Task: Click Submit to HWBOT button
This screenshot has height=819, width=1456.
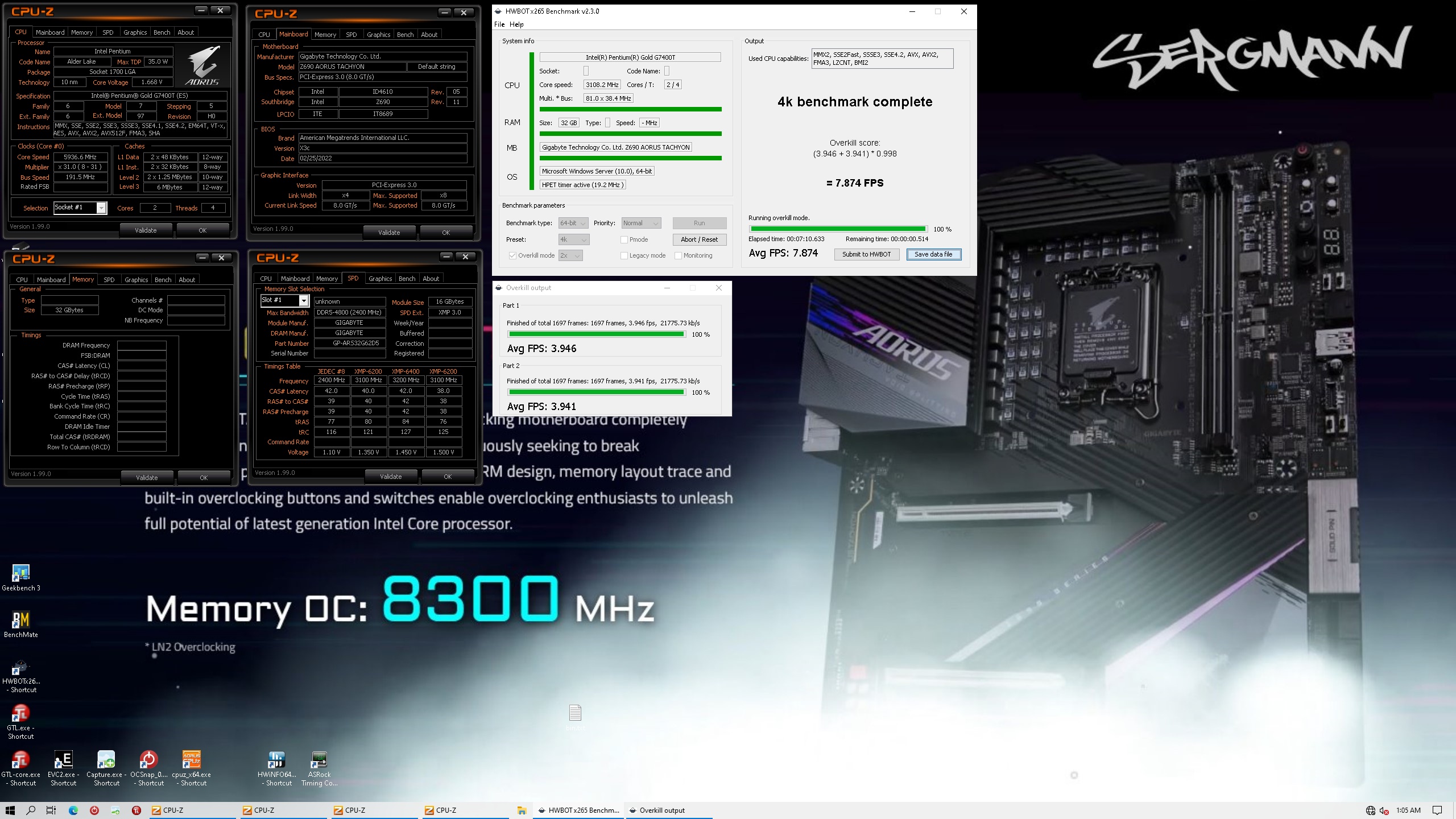Action: (x=866, y=254)
